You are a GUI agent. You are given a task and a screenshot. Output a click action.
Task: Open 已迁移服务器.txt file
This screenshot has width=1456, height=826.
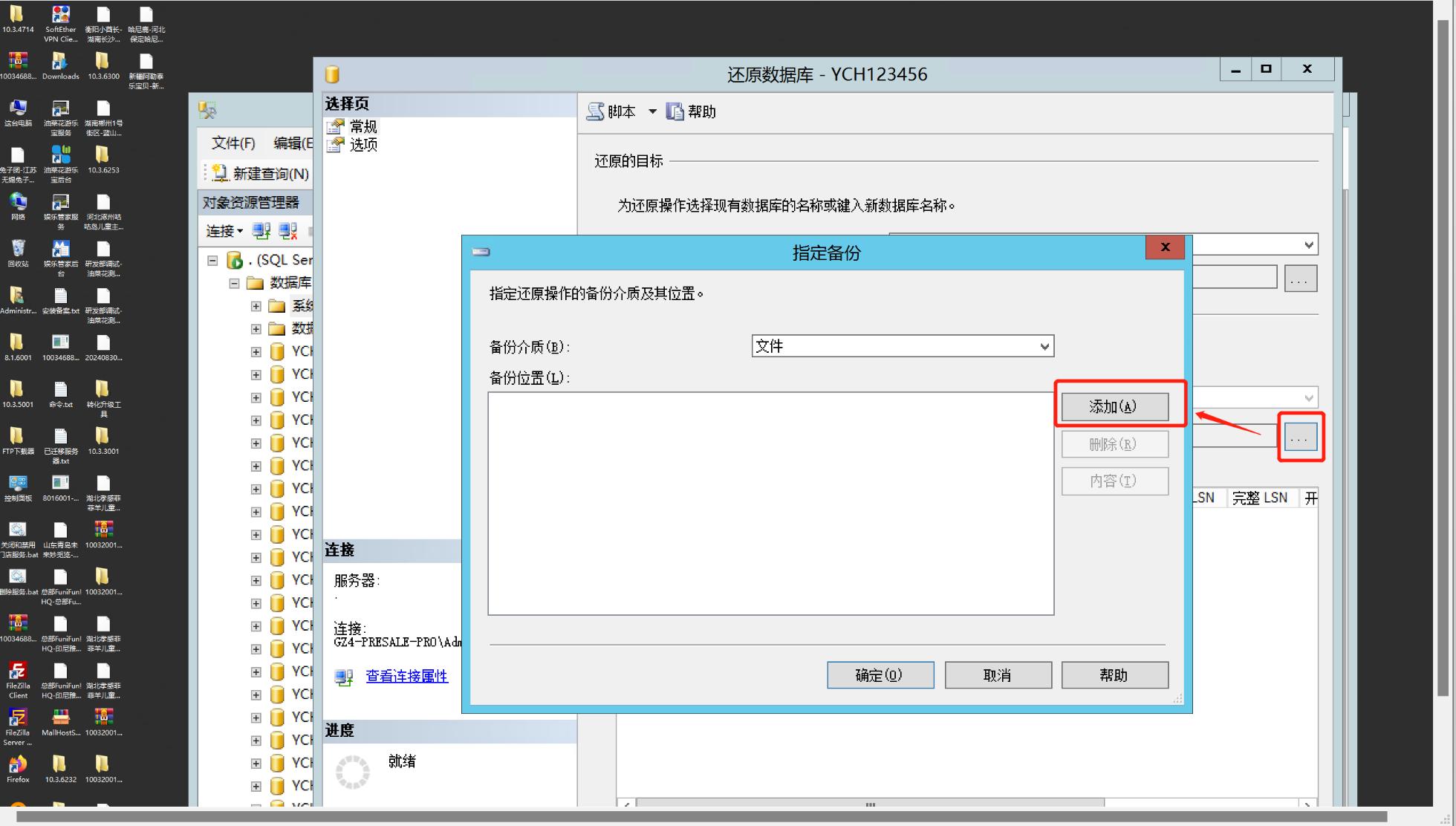(x=60, y=445)
